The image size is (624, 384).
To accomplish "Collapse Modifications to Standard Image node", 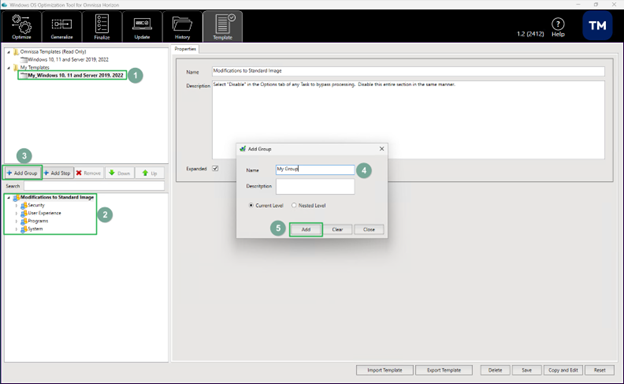I will click(x=9, y=197).
